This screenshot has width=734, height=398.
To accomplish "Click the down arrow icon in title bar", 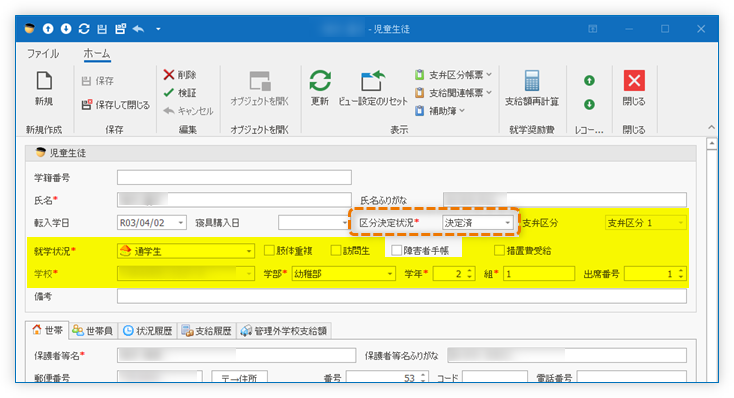I will (66, 29).
